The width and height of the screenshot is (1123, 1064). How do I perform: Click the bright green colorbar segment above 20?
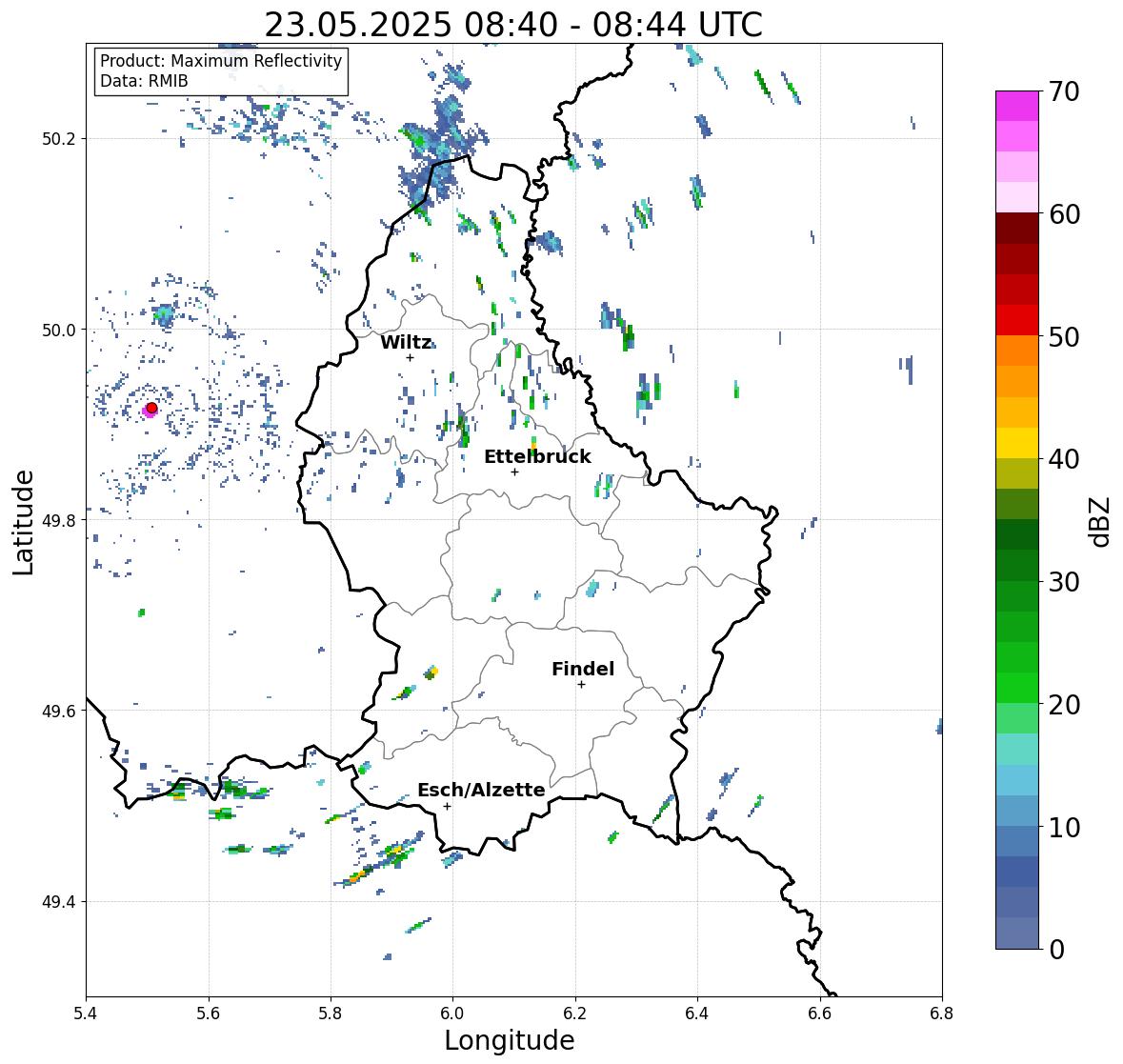1017,688
